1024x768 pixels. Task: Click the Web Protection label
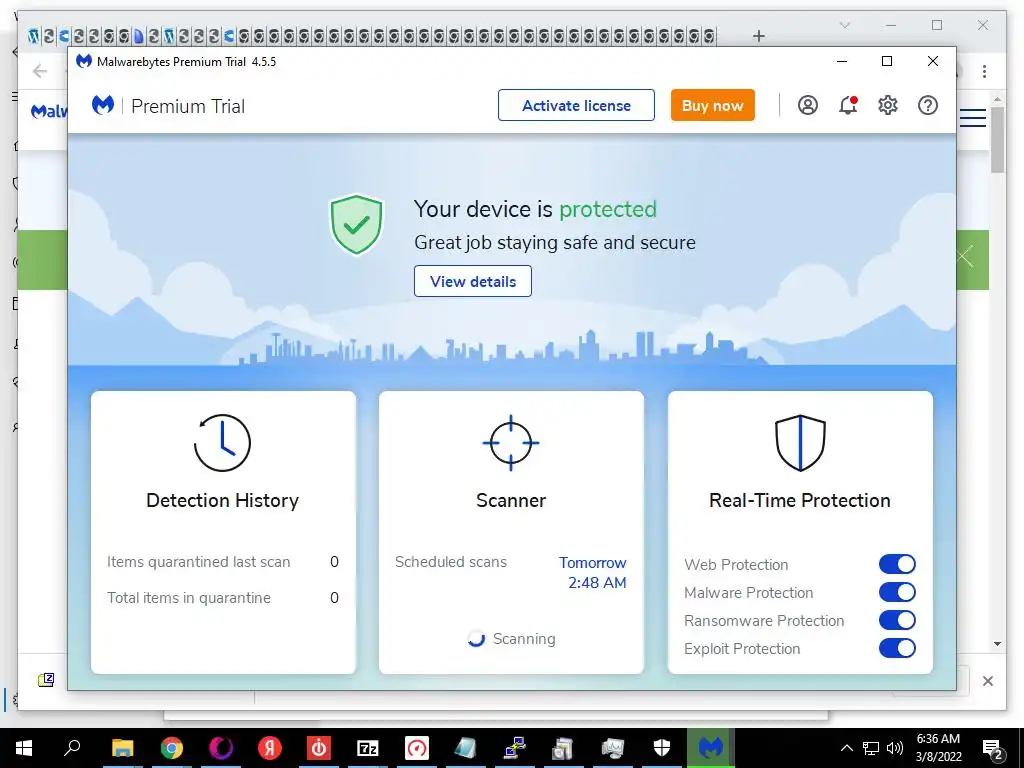[736, 565]
